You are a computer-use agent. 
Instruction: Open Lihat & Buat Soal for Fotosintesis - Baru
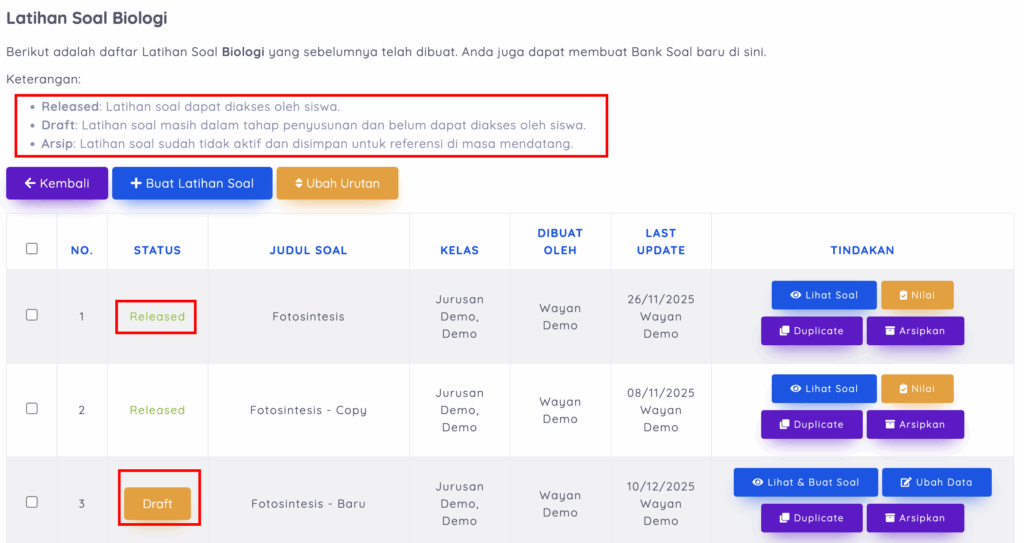pyautogui.click(x=805, y=482)
